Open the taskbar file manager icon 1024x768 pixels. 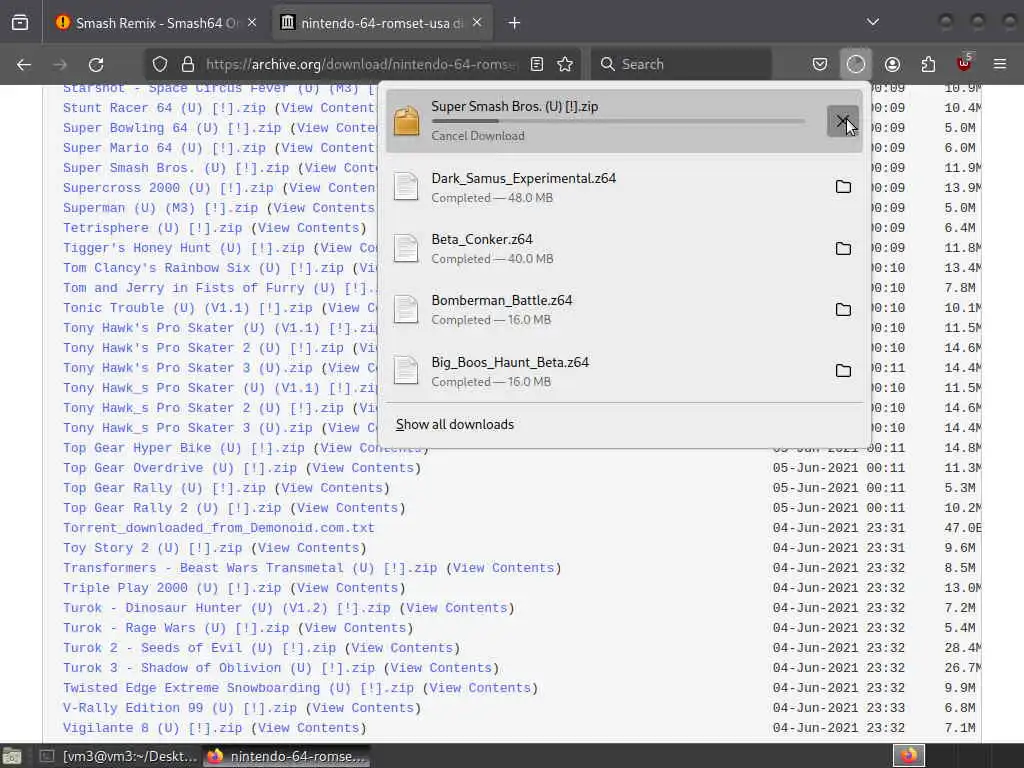click(x=12, y=756)
